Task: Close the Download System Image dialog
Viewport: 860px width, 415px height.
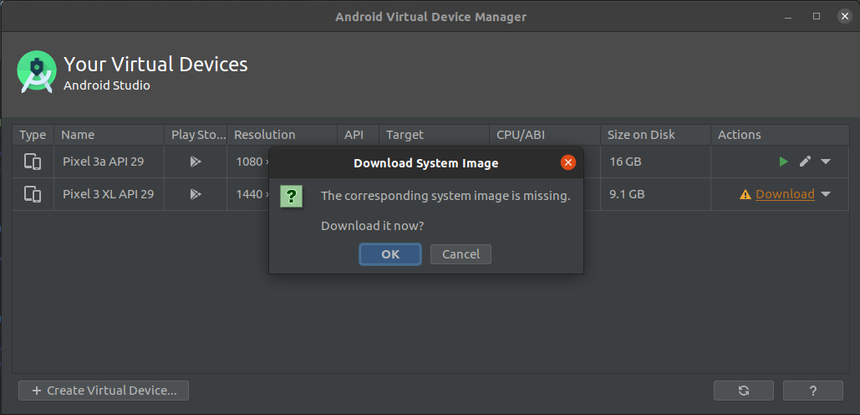Action: (568, 162)
